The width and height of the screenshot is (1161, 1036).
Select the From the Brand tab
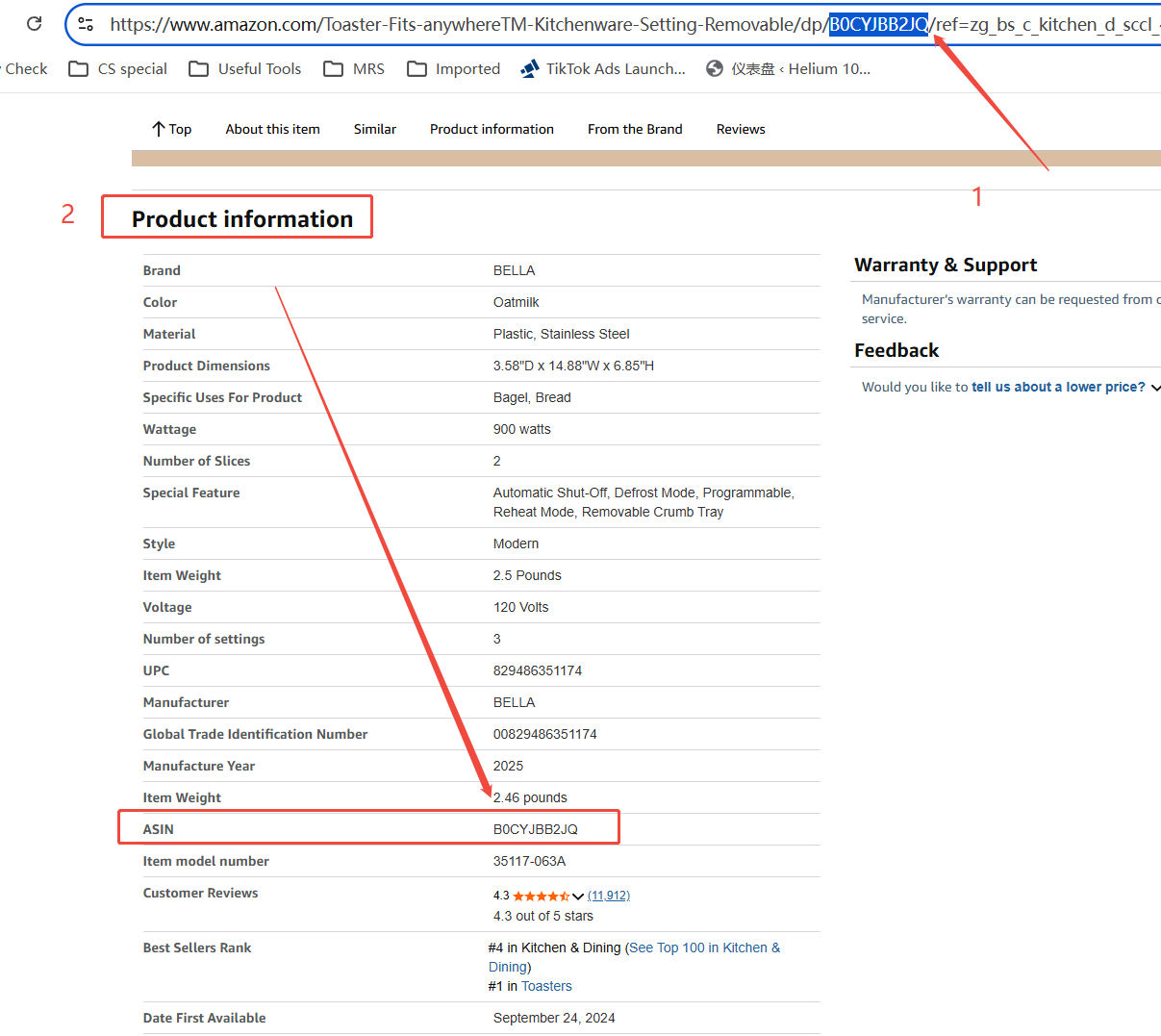(635, 129)
